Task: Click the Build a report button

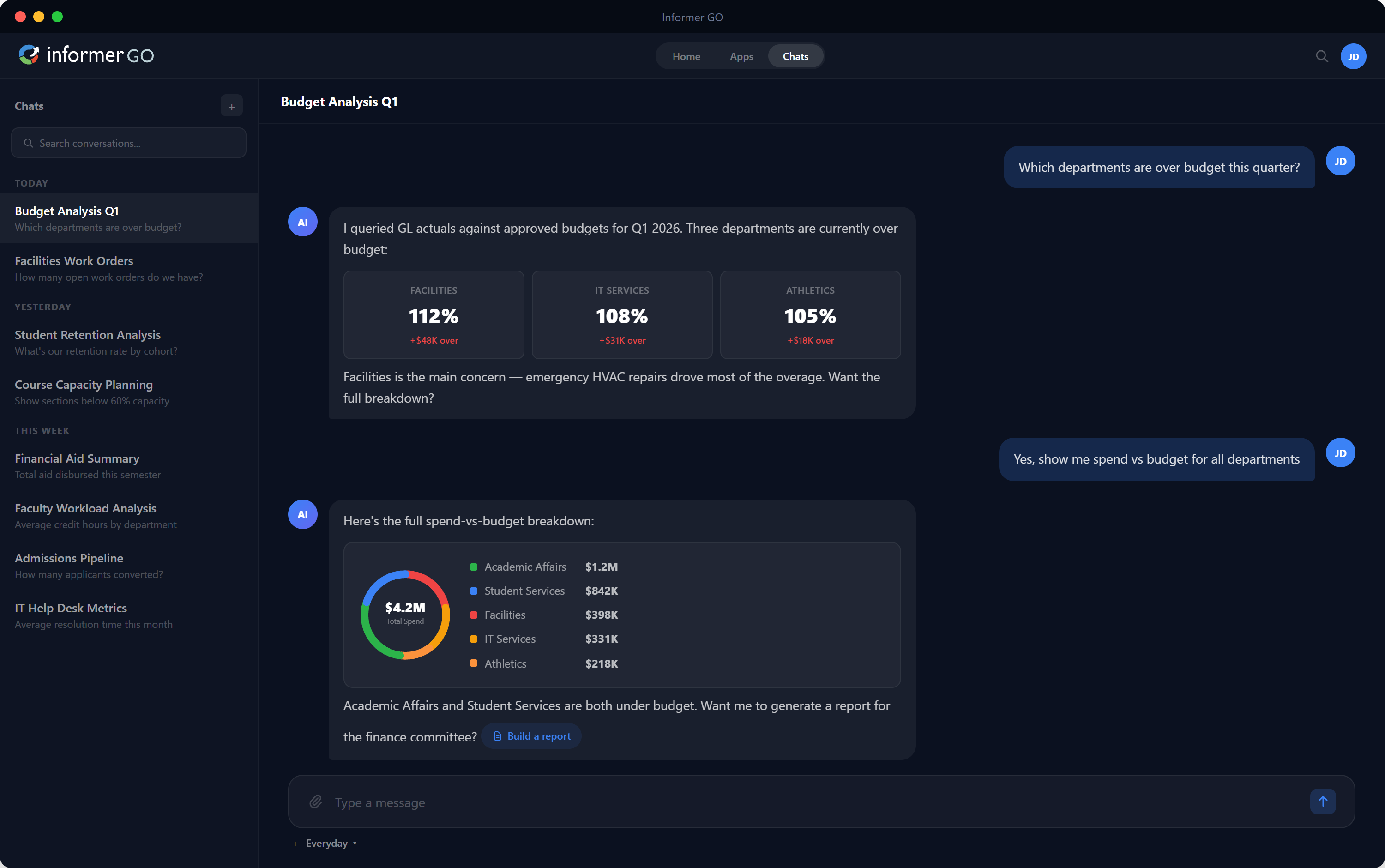Action: coord(531,736)
